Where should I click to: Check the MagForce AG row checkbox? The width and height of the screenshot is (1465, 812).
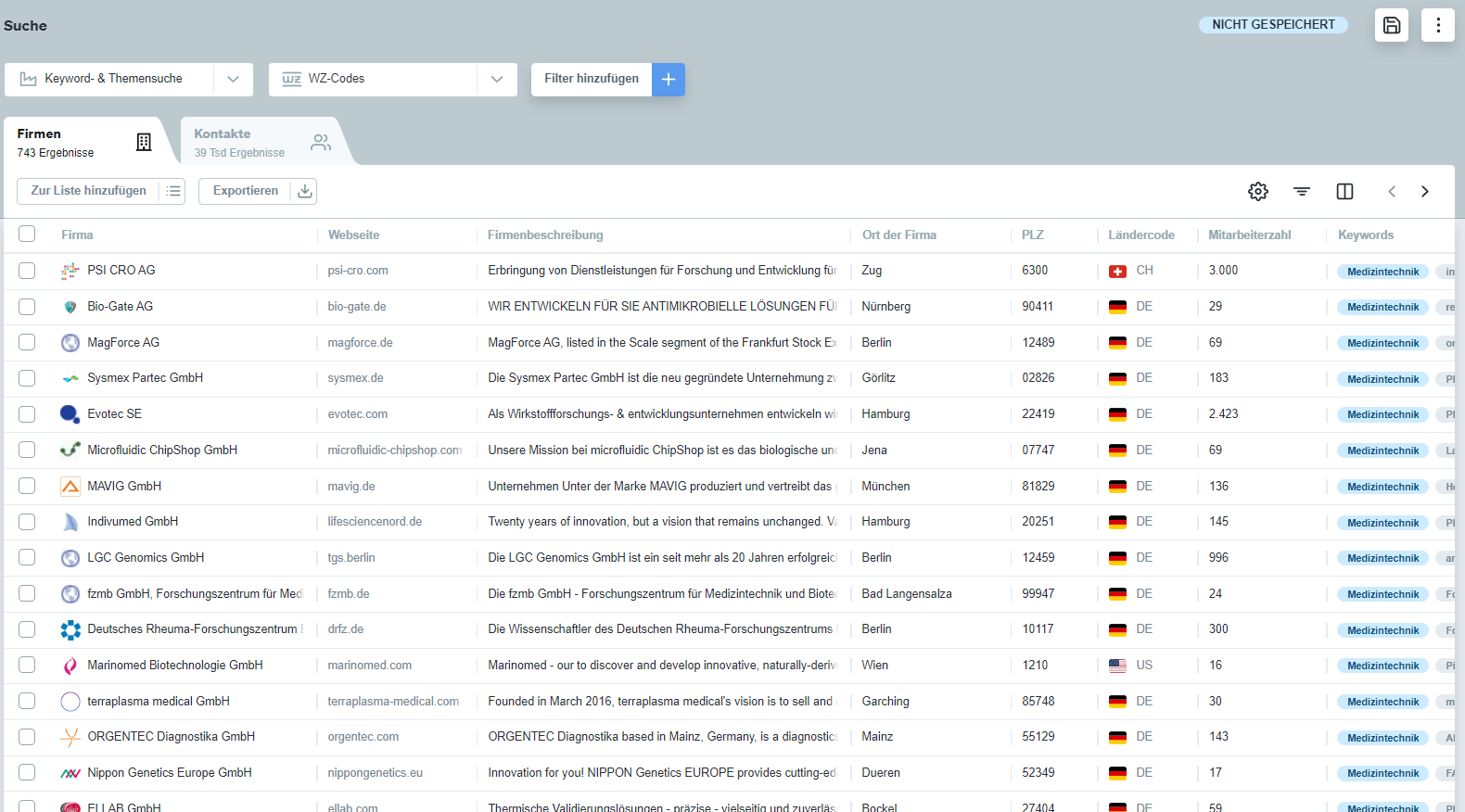click(27, 342)
